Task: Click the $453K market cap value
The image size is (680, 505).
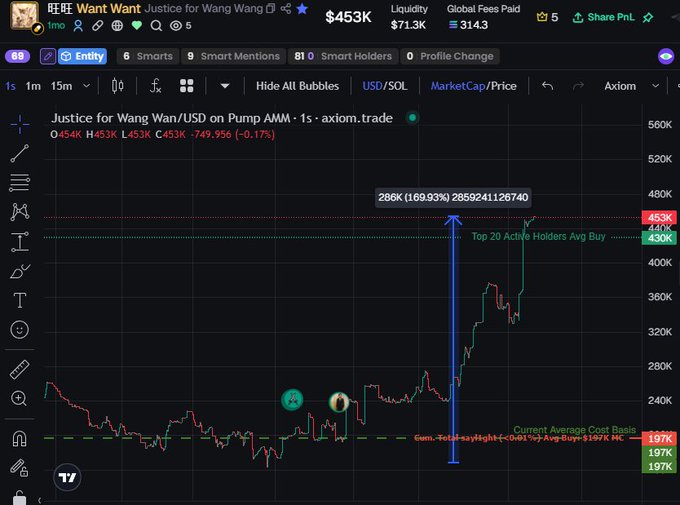Action: tap(348, 17)
